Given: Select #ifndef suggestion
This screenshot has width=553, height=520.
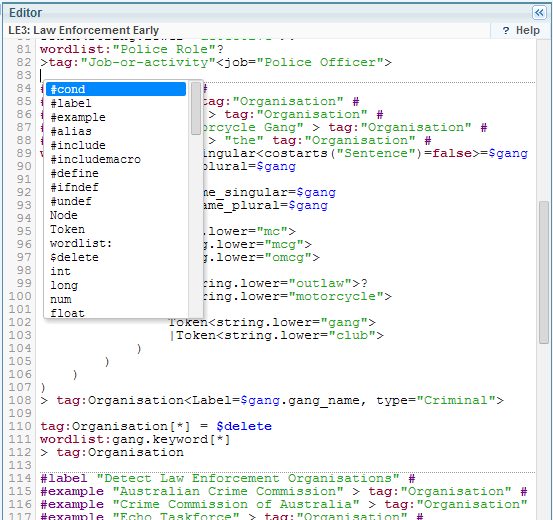Looking at the screenshot, I should pos(116,187).
